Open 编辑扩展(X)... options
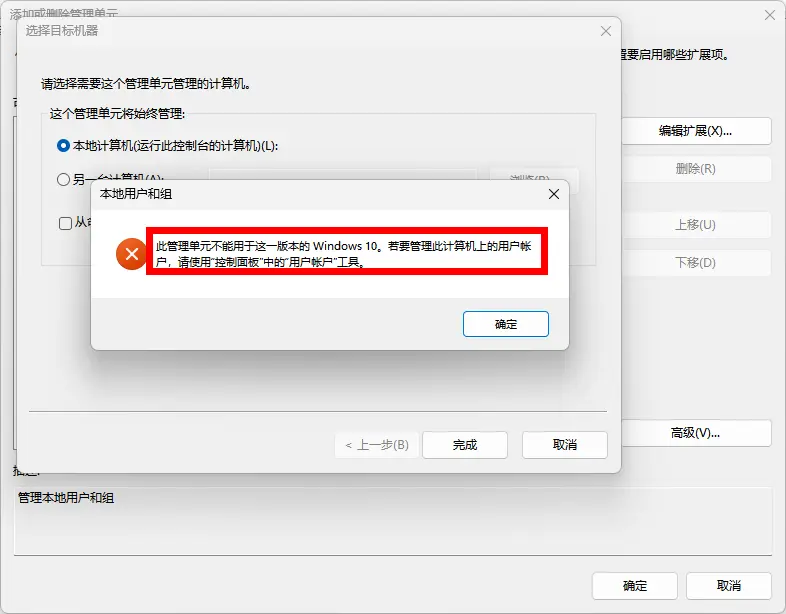This screenshot has height=614, width=786. (696, 131)
